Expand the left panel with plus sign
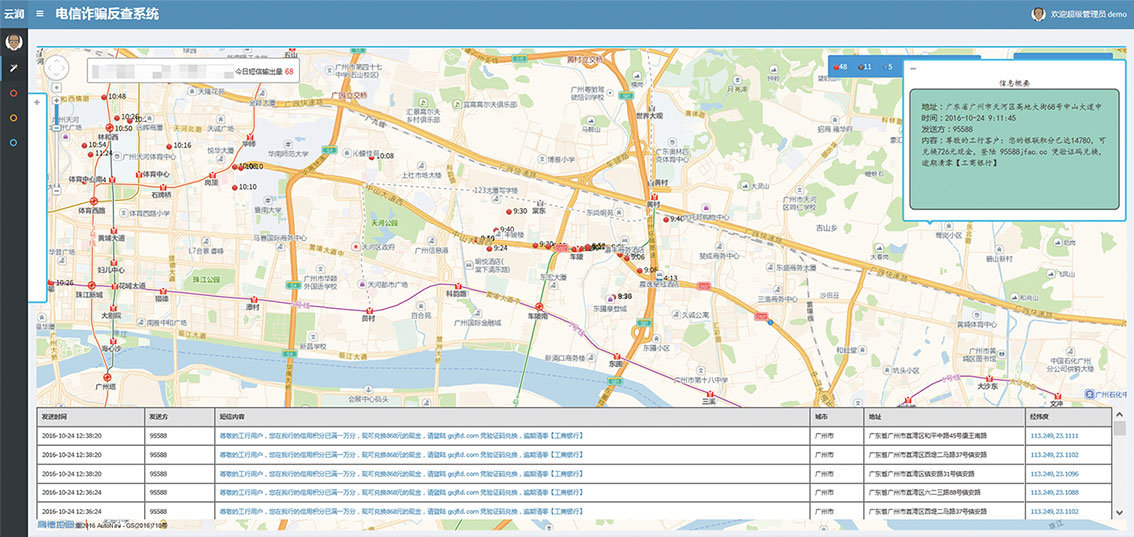The height and width of the screenshot is (537, 1134). (x=37, y=102)
